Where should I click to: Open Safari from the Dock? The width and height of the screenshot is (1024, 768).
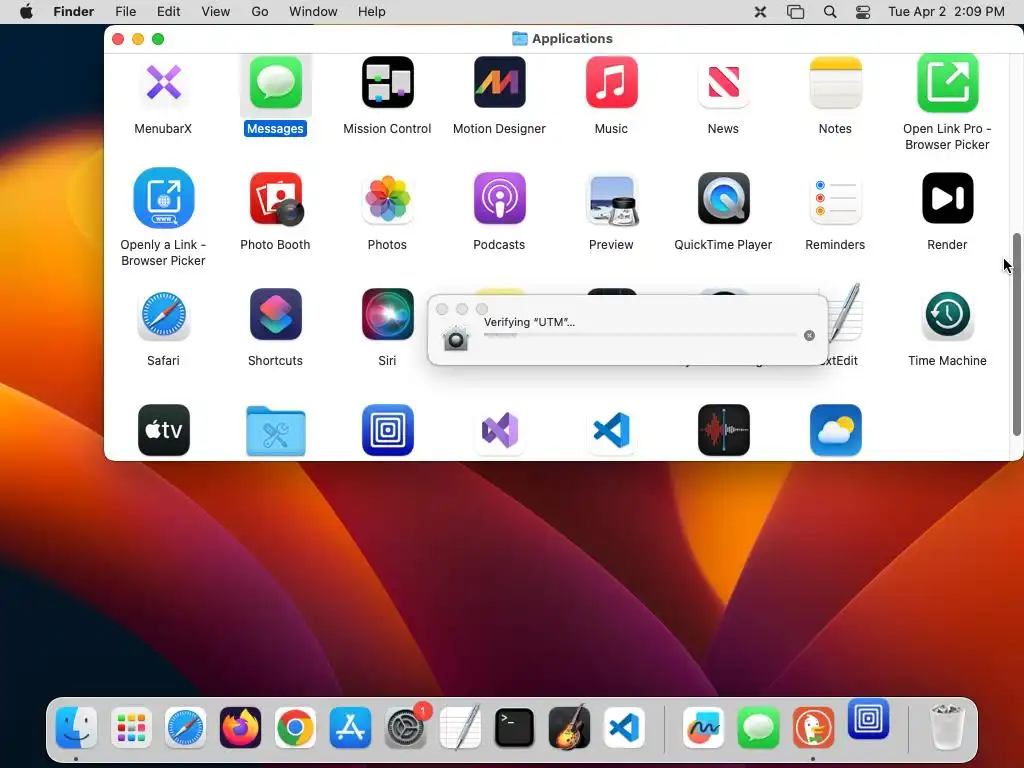pos(185,728)
